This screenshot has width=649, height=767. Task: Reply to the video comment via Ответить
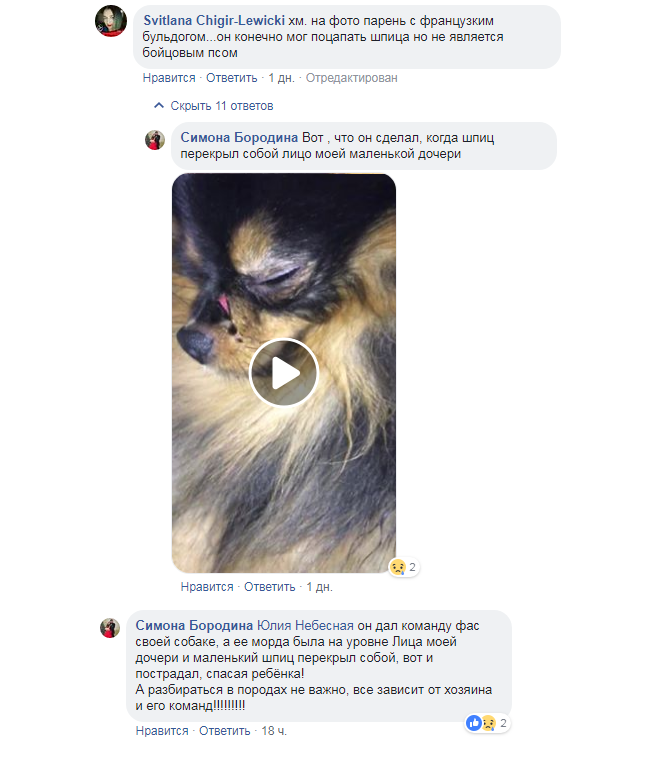(x=269, y=587)
